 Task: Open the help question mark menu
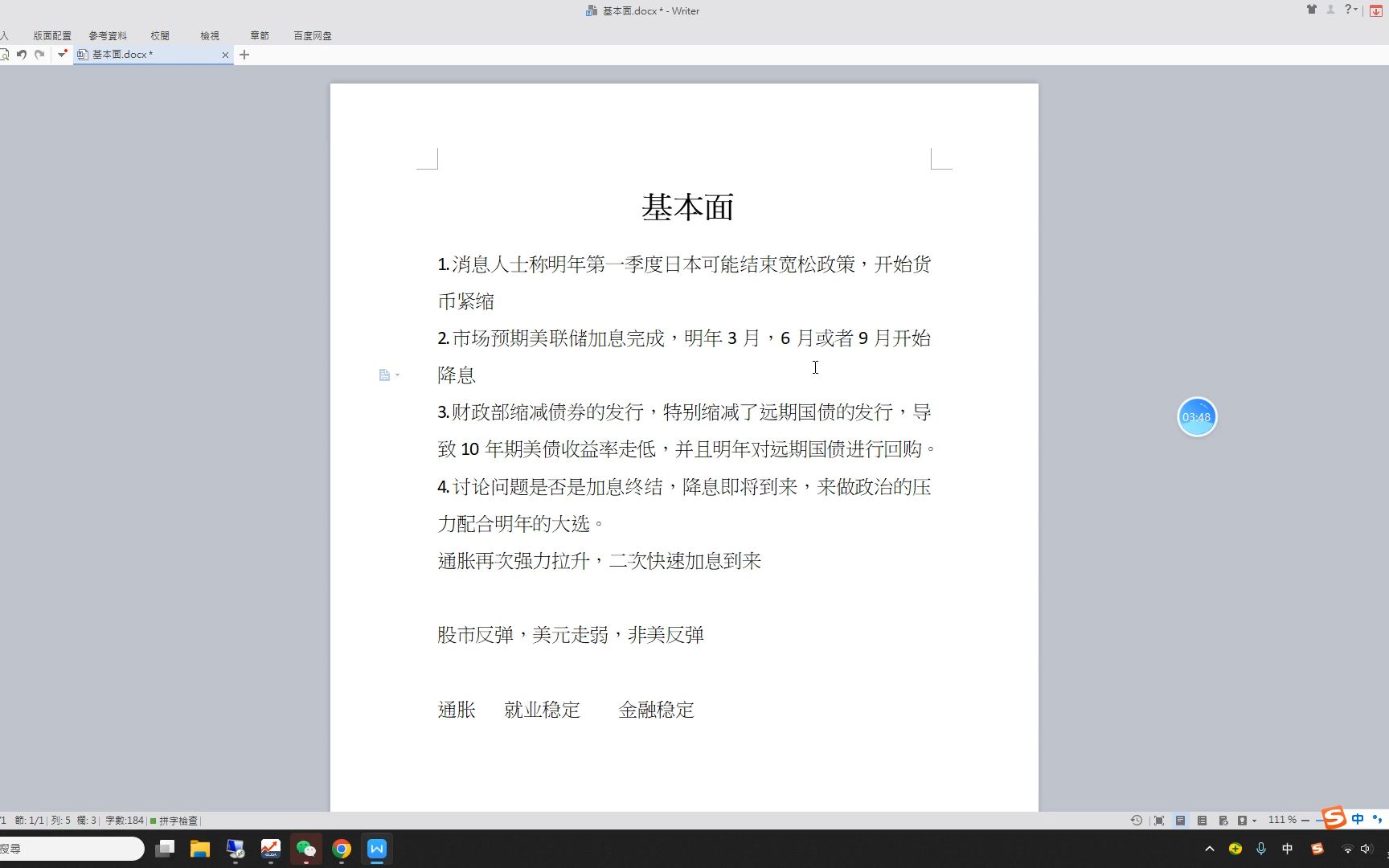point(1350,10)
